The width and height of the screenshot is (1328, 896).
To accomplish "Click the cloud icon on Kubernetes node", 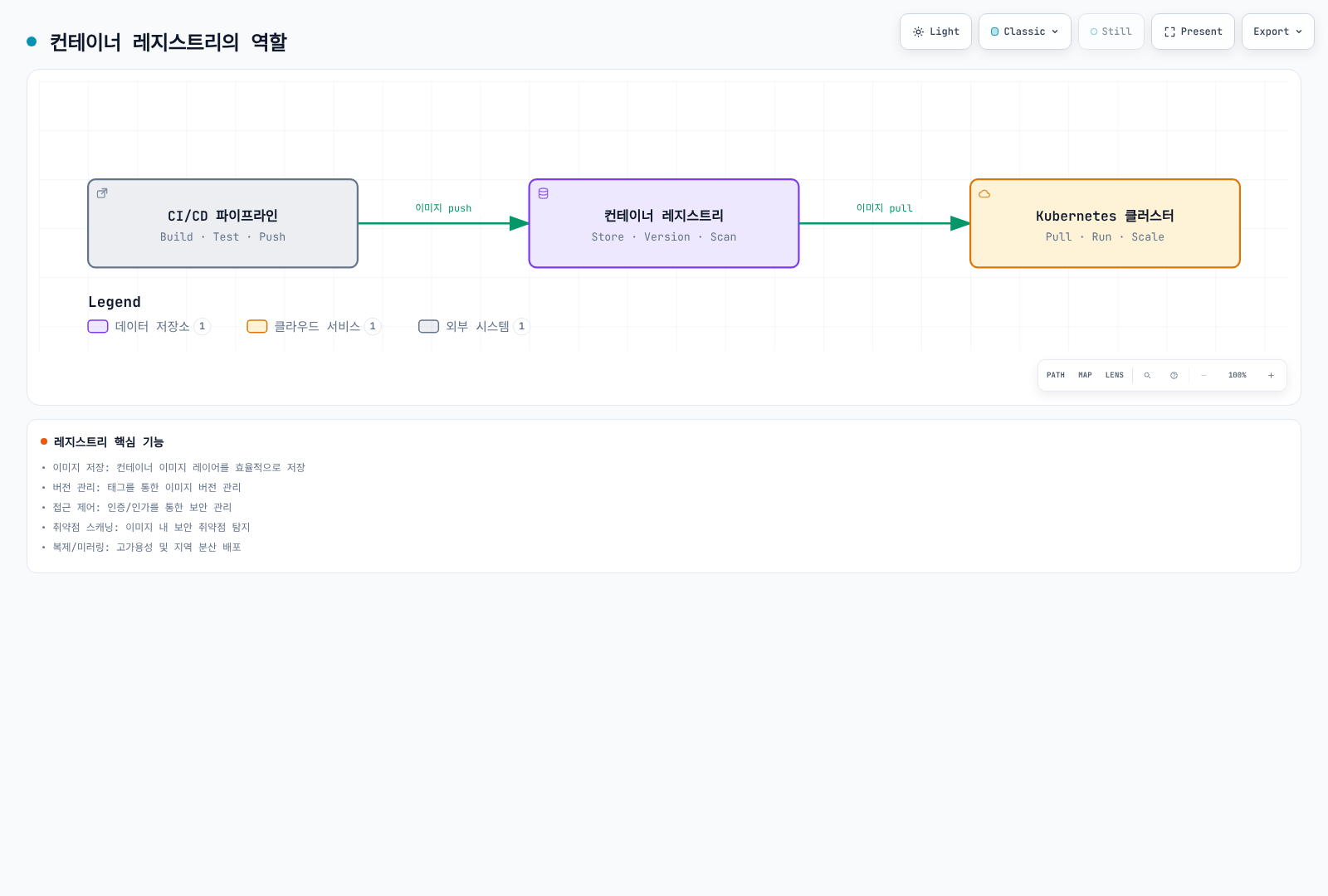I will 984,193.
